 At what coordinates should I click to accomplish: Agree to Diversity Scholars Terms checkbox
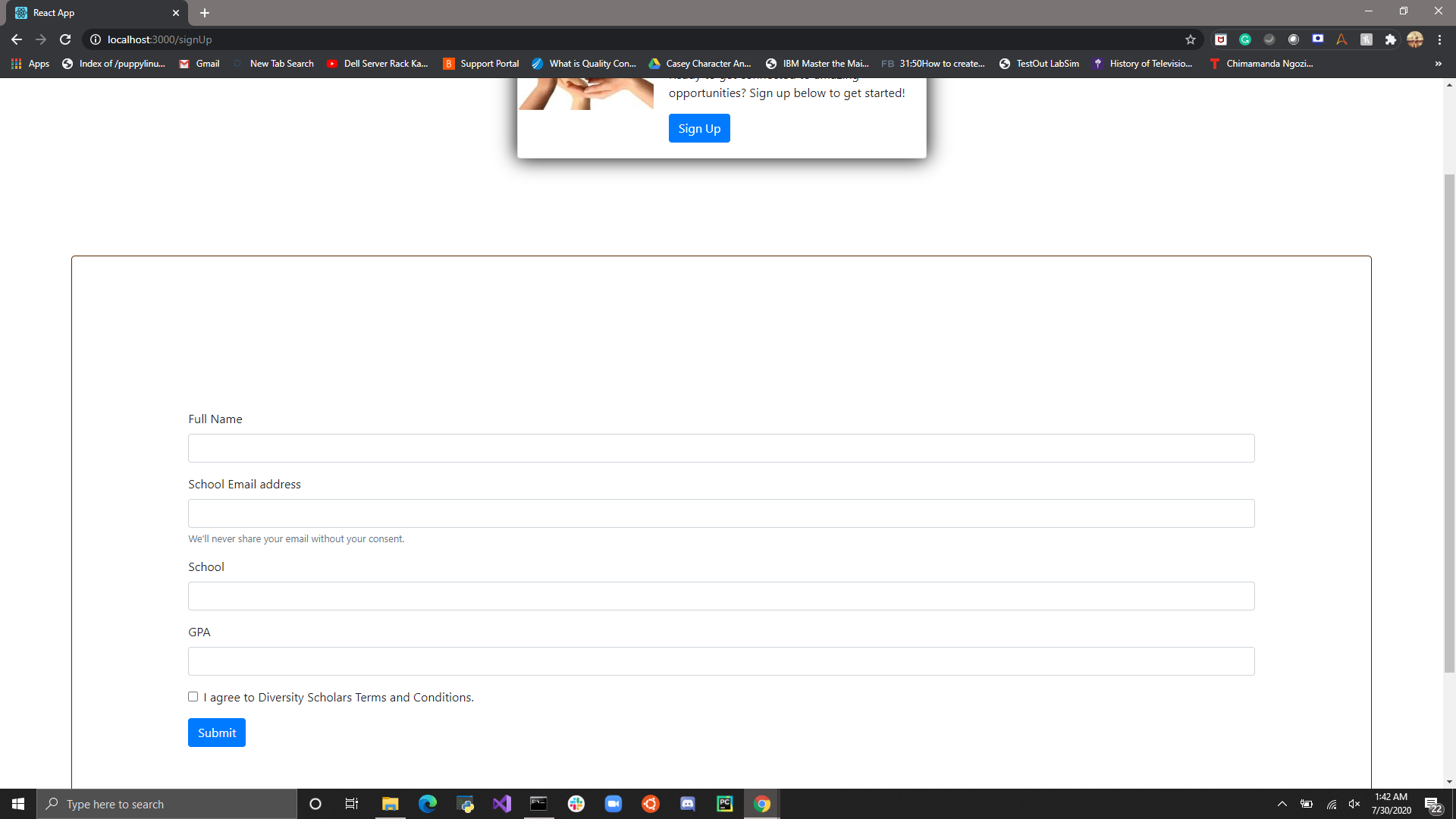tap(193, 697)
